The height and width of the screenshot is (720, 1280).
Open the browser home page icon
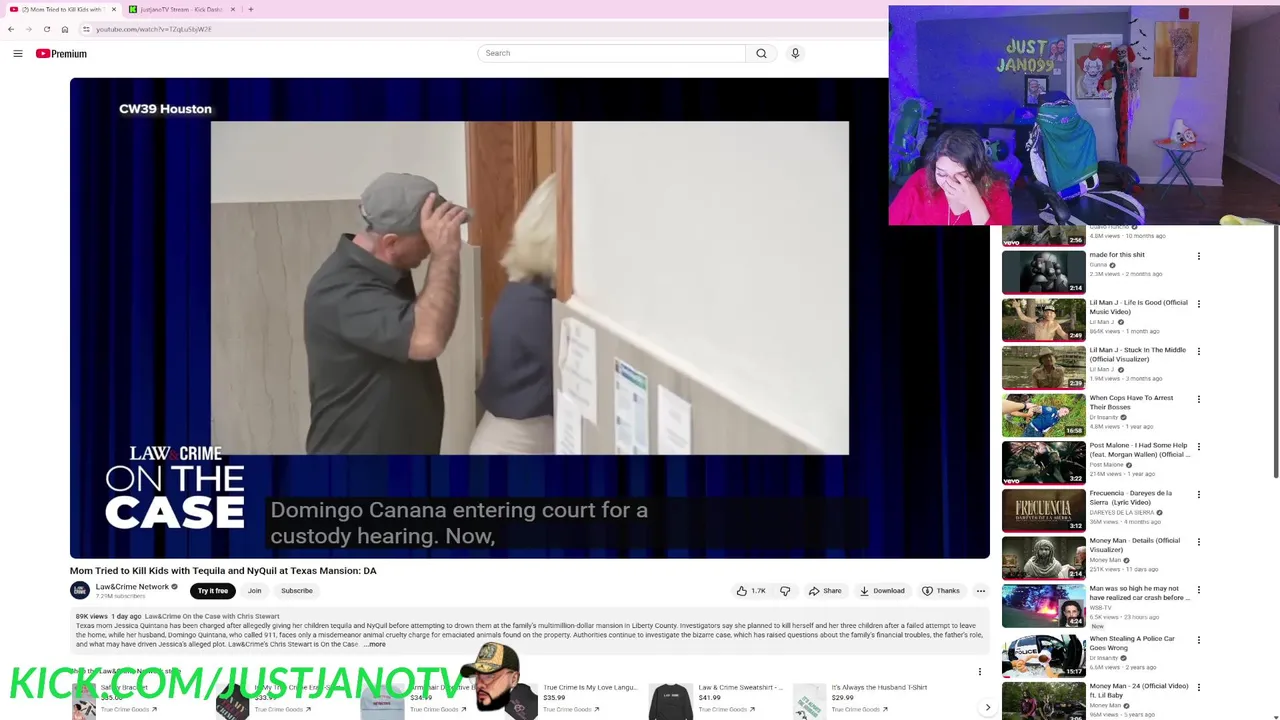(x=65, y=29)
